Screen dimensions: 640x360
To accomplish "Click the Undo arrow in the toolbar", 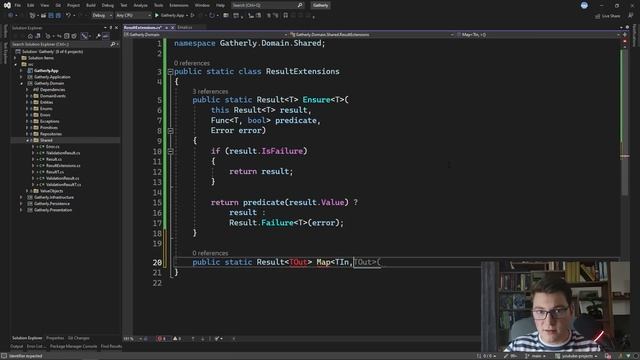I will (x=68, y=16).
